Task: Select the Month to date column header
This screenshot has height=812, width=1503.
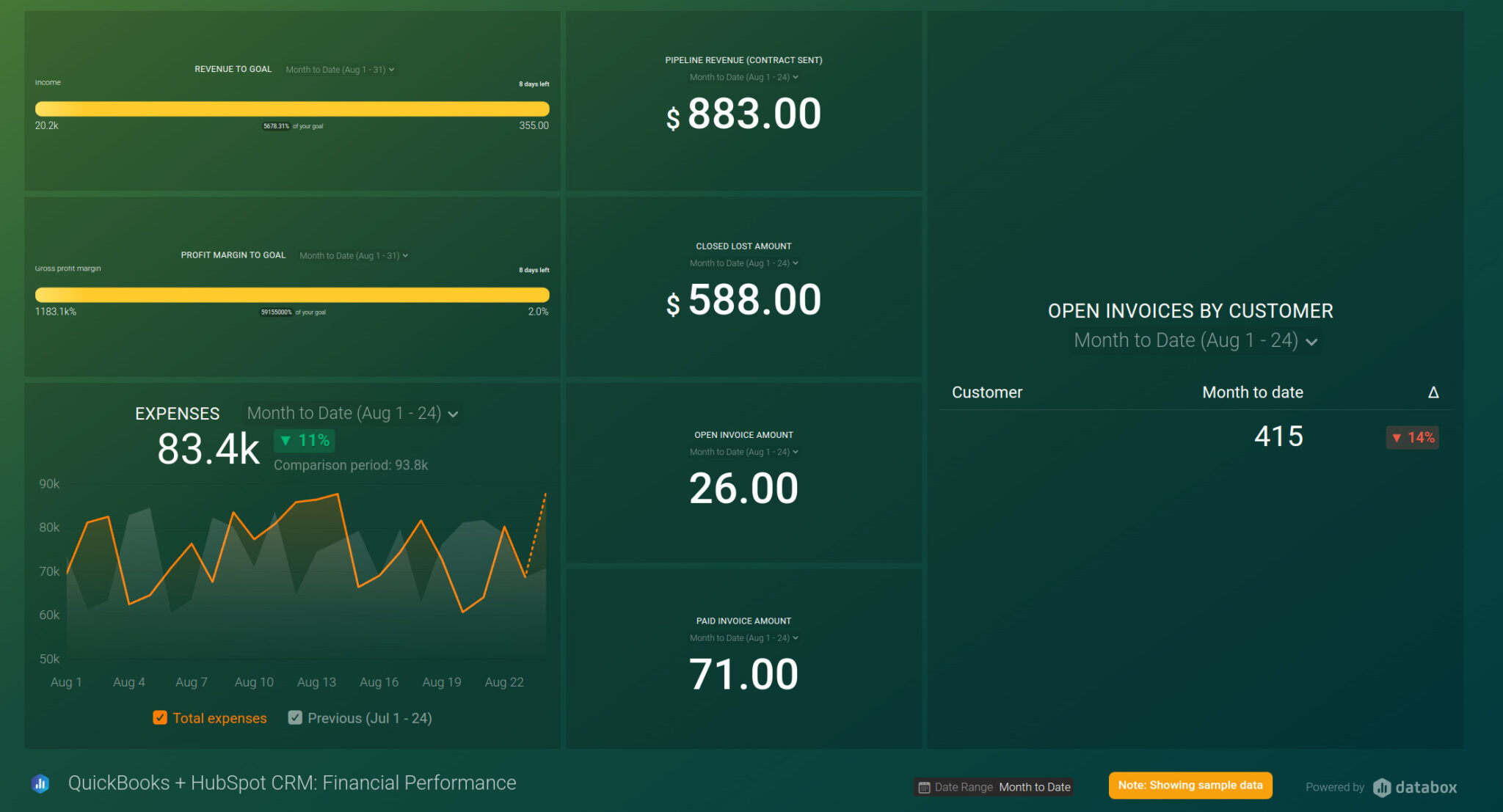Action: (x=1252, y=392)
